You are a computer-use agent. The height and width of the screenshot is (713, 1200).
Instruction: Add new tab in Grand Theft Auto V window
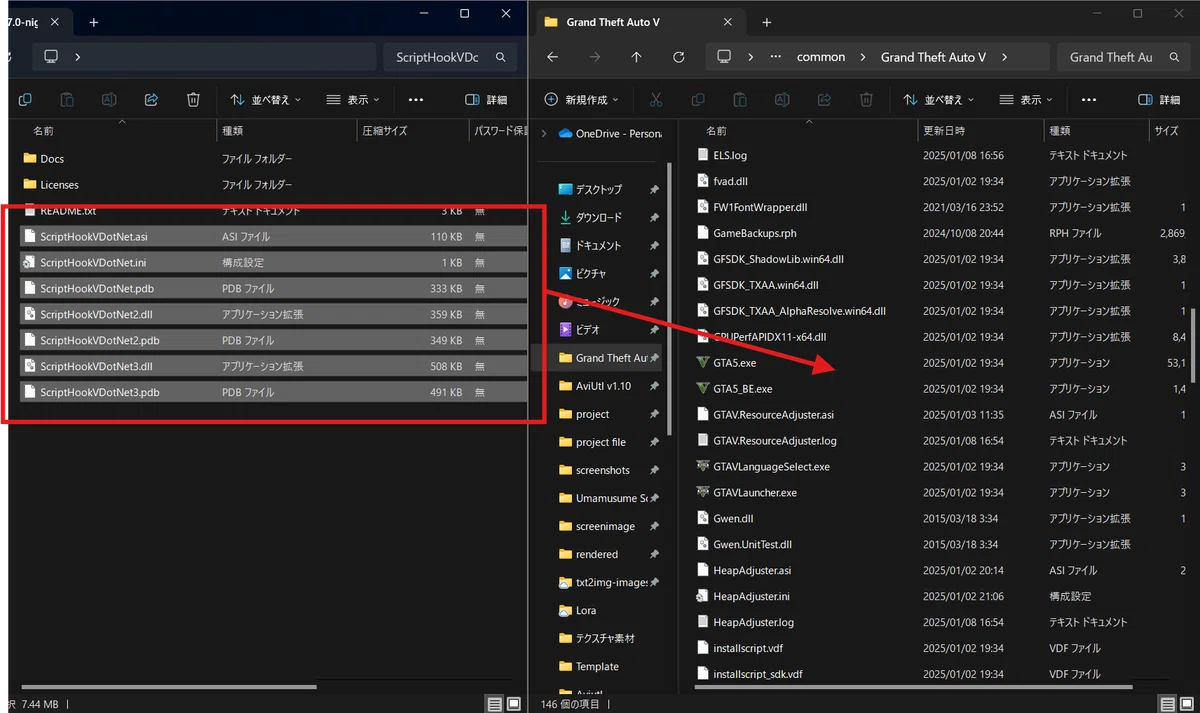(766, 22)
